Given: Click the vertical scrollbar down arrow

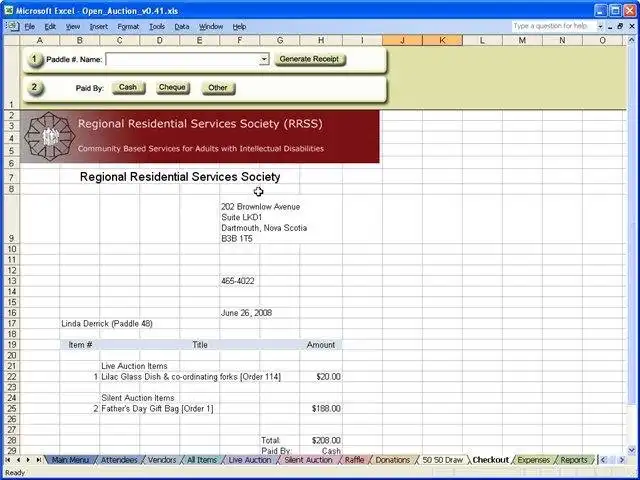Looking at the screenshot, I should [x=631, y=450].
